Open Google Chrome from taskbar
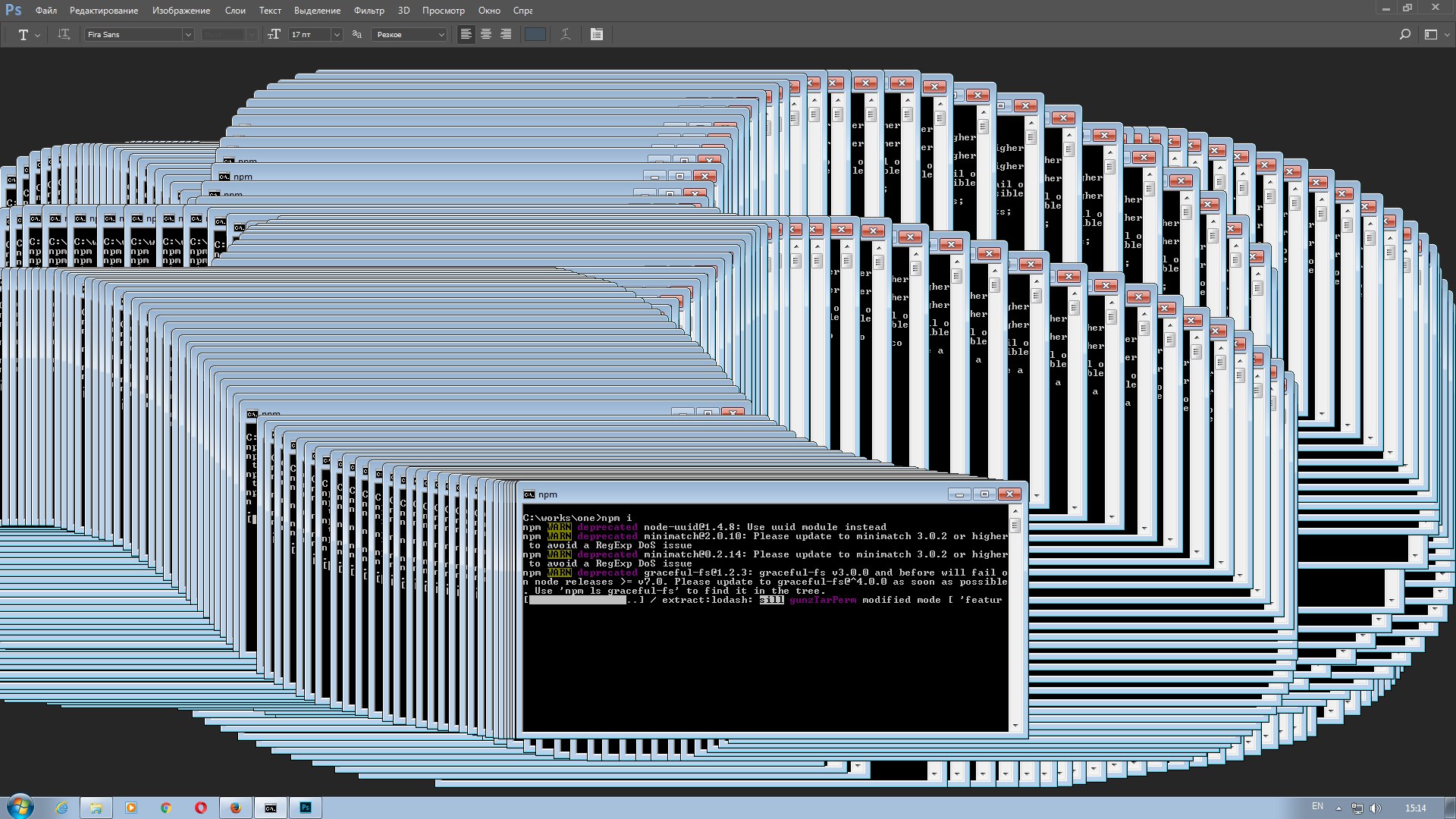Viewport: 1456px width, 819px height. 166,808
